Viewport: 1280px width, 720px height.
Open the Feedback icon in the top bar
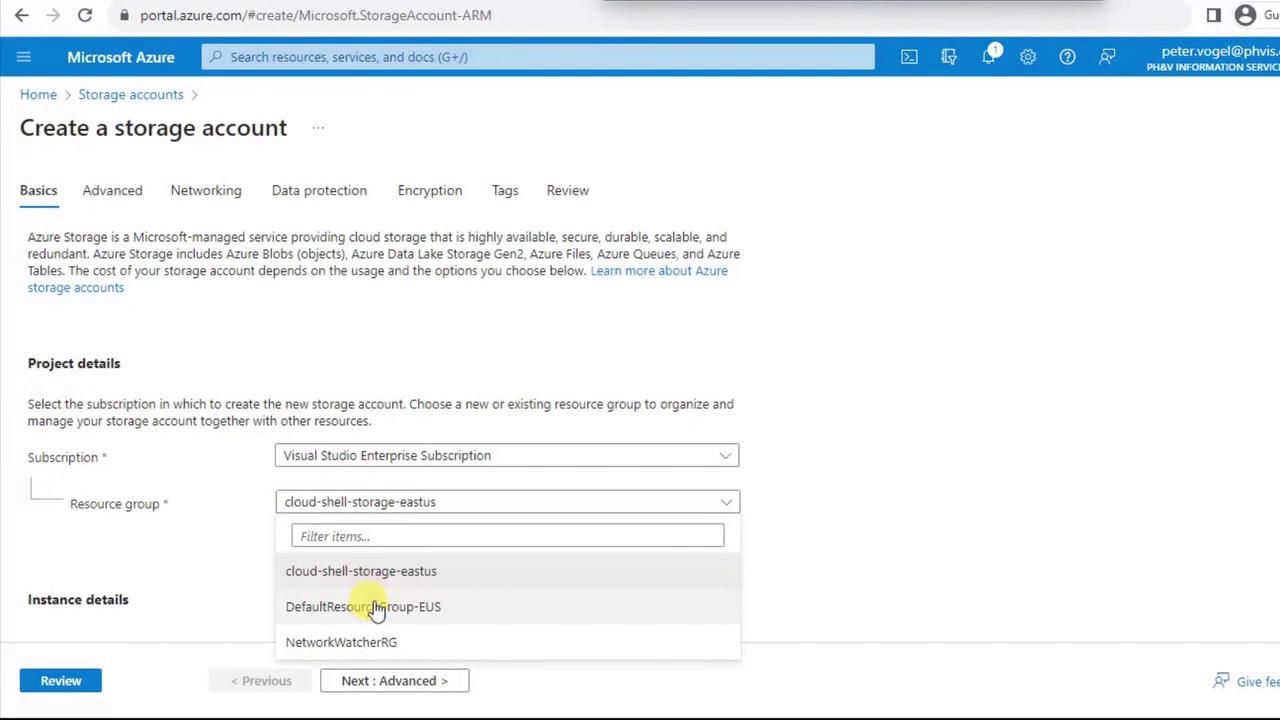click(1107, 57)
